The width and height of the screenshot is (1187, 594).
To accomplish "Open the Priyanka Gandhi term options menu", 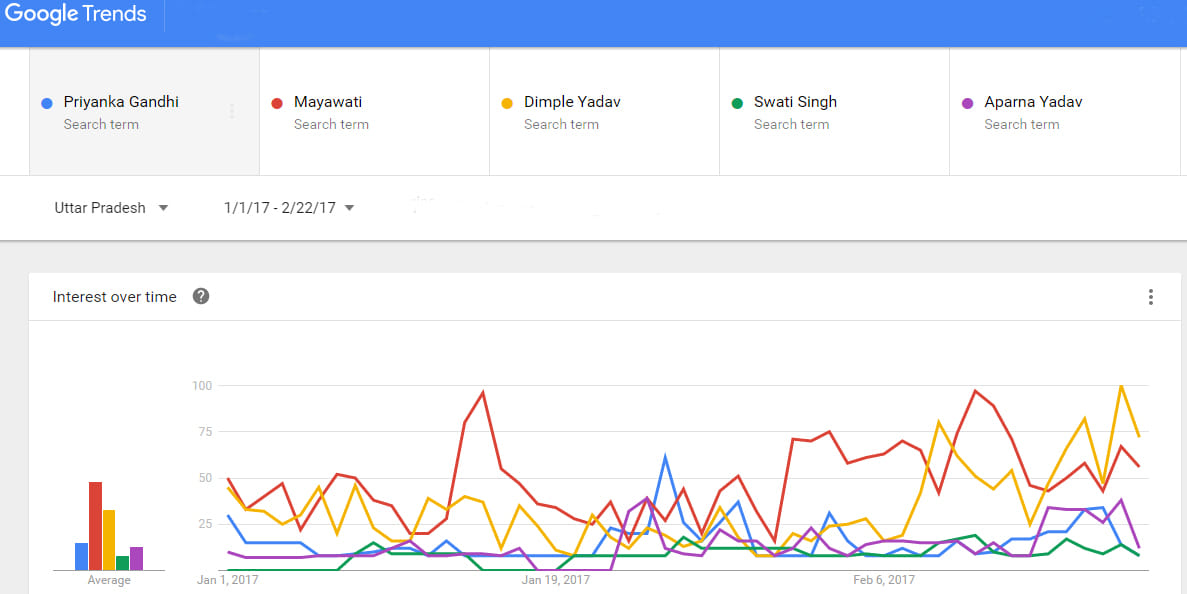I will 232,112.
